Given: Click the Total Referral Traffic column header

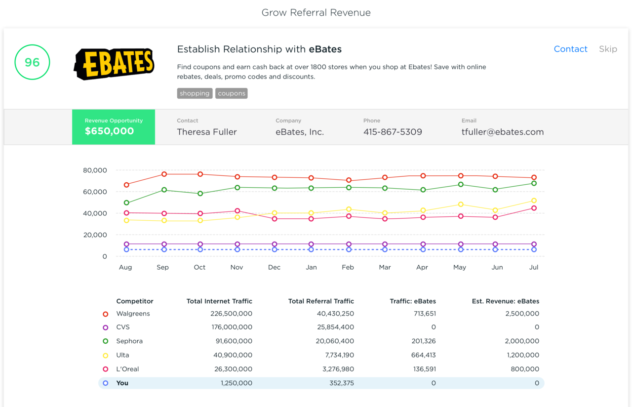Looking at the screenshot, I should point(321,301).
